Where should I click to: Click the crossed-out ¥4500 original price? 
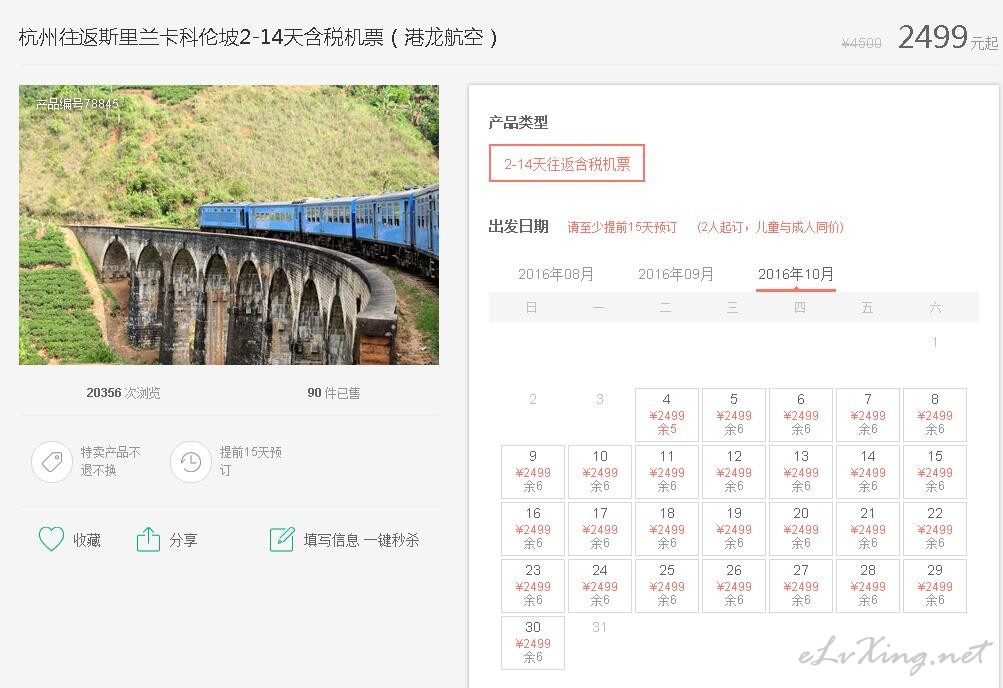point(861,43)
